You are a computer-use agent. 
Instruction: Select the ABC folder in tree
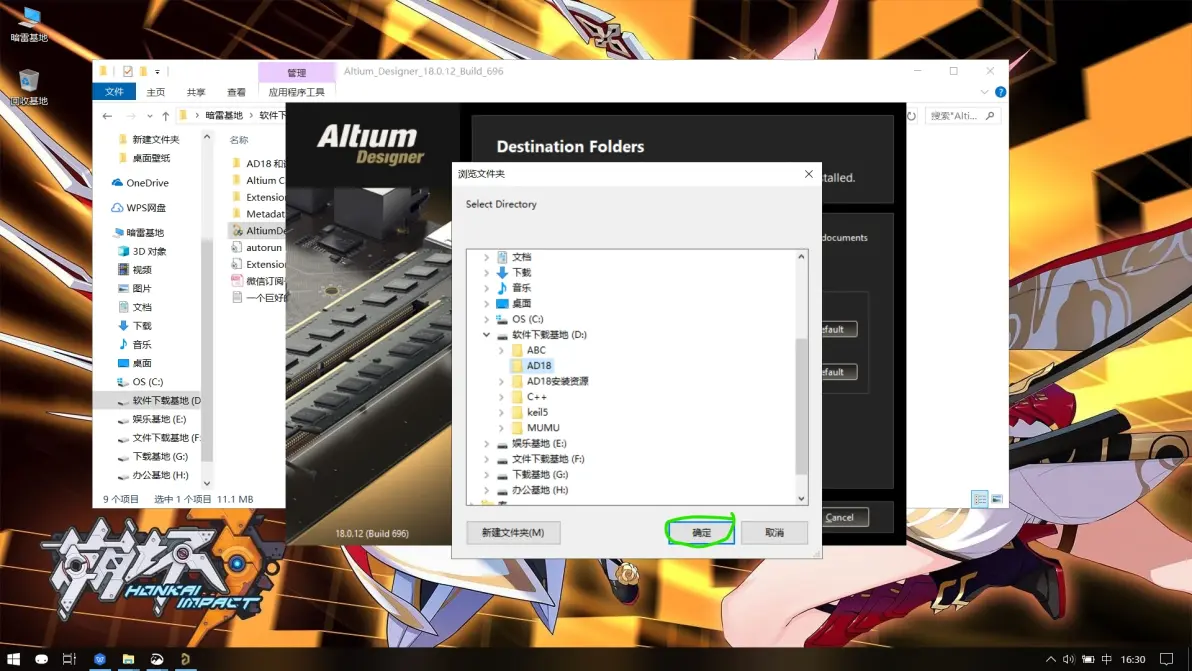(536, 350)
